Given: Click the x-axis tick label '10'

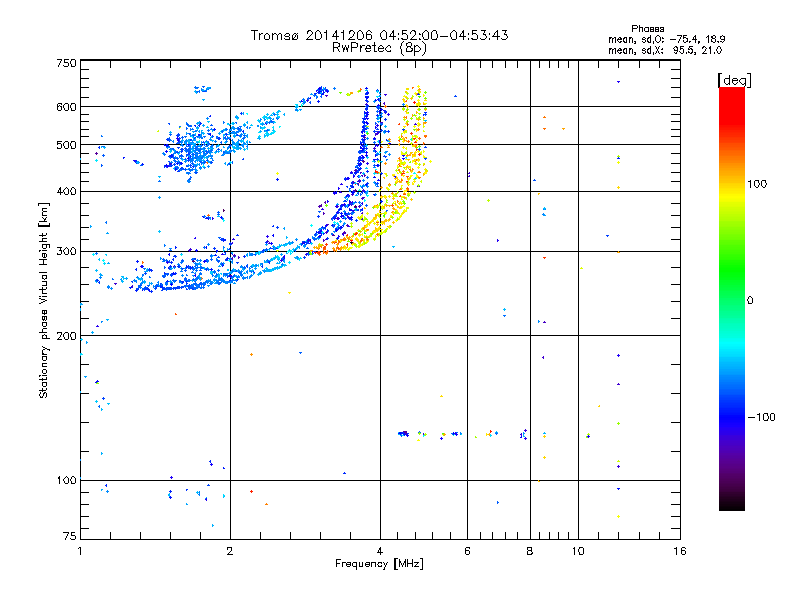Looking at the screenshot, I should (578, 551).
